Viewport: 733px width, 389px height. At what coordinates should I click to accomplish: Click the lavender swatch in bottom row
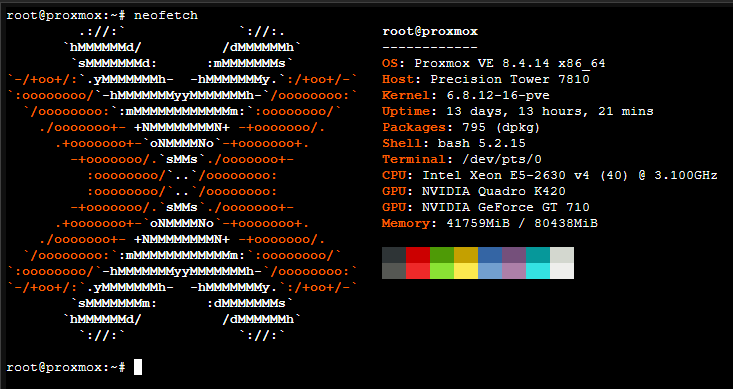click(x=514, y=271)
